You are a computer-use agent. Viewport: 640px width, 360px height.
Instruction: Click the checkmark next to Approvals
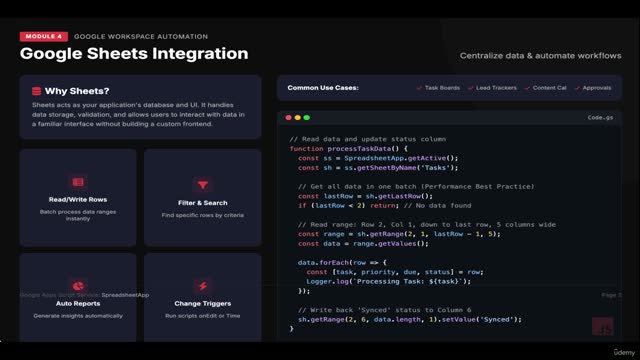[x=577, y=88]
